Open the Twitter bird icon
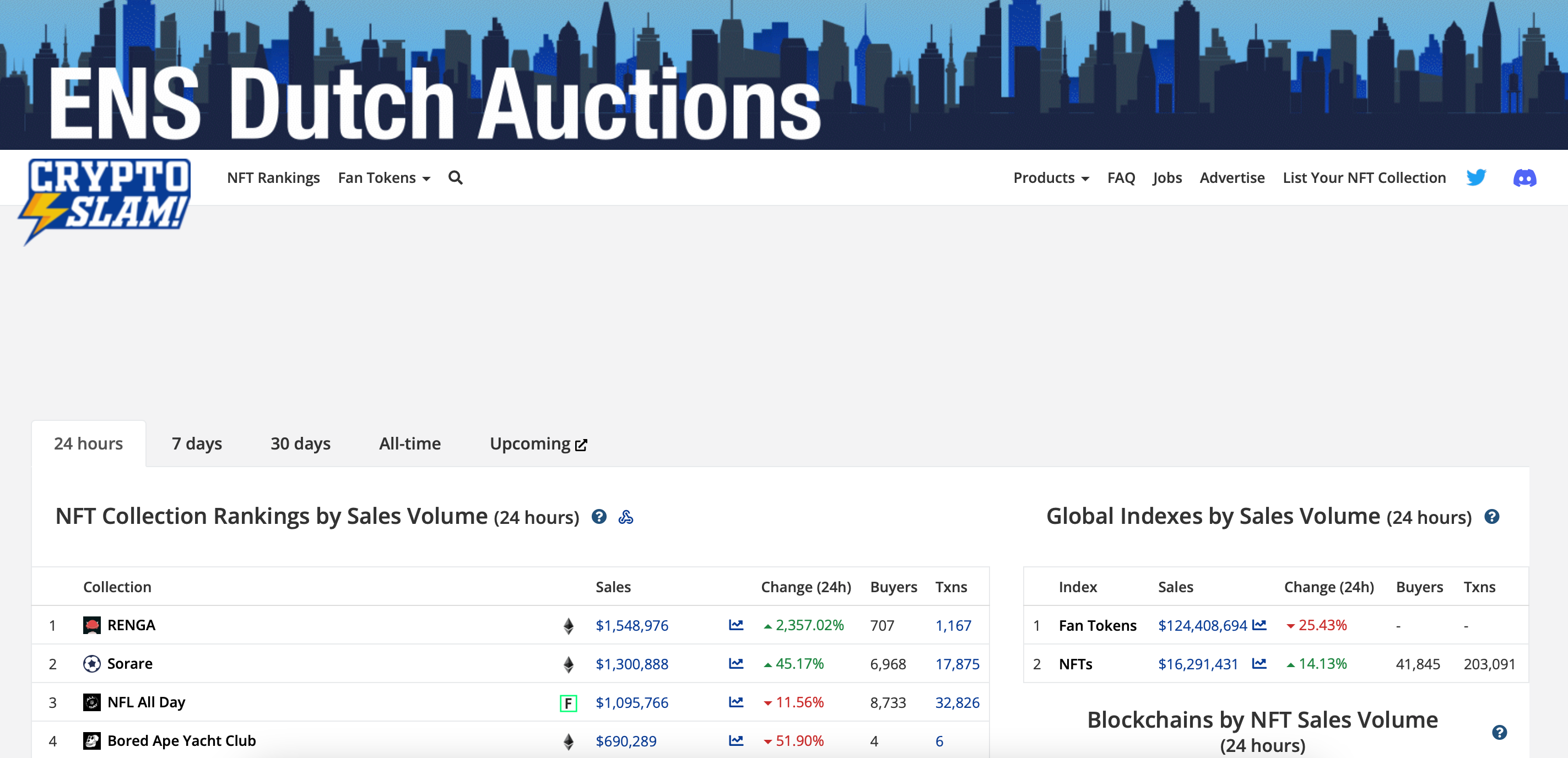This screenshot has width=1568, height=758. pos(1476,178)
